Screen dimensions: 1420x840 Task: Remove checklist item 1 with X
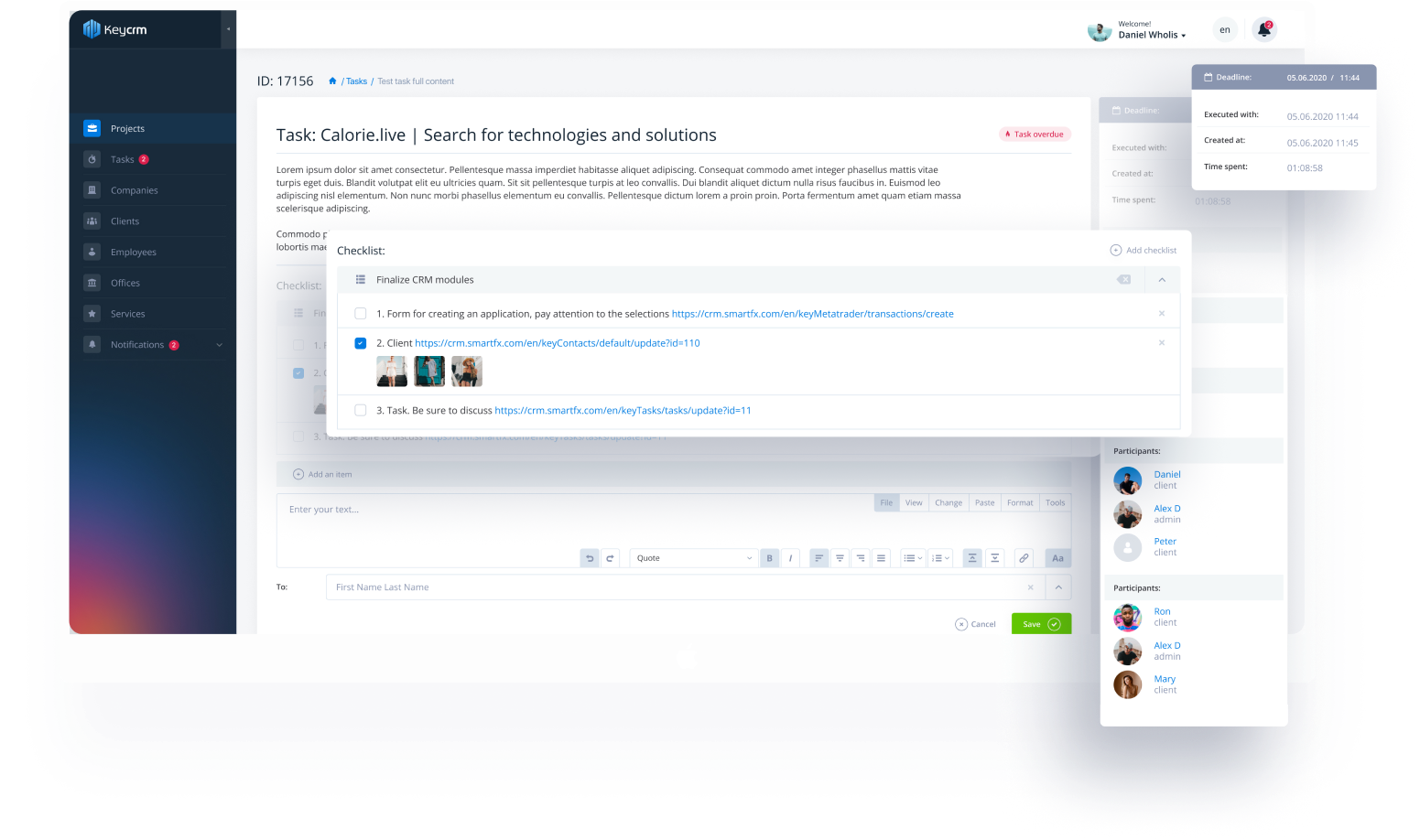tap(1162, 314)
